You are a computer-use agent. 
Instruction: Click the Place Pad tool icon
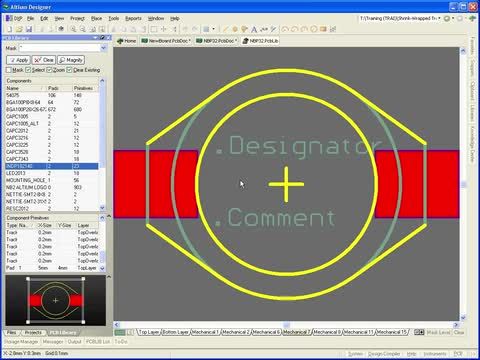coord(235,29)
